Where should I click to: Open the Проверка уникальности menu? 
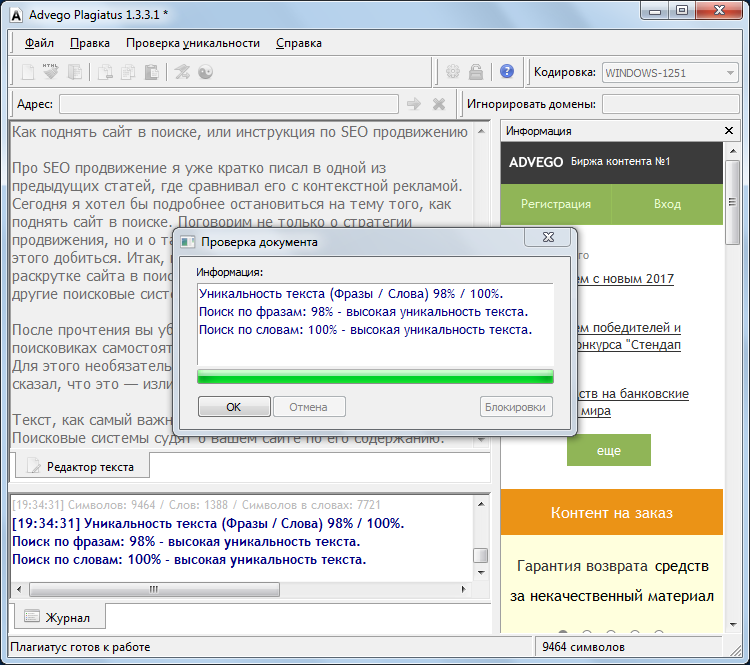tap(193, 43)
